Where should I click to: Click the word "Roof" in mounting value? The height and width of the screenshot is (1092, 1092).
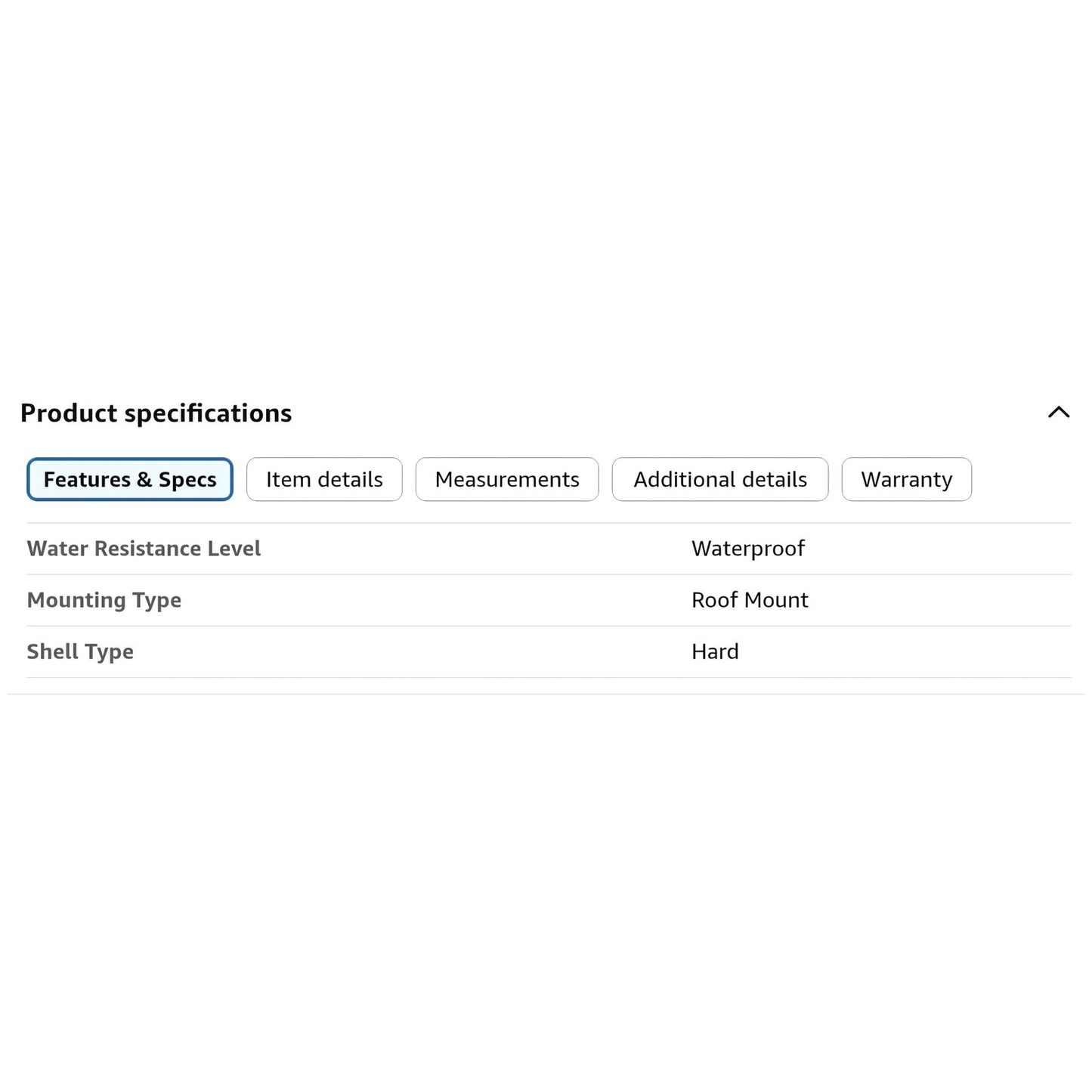(x=715, y=600)
